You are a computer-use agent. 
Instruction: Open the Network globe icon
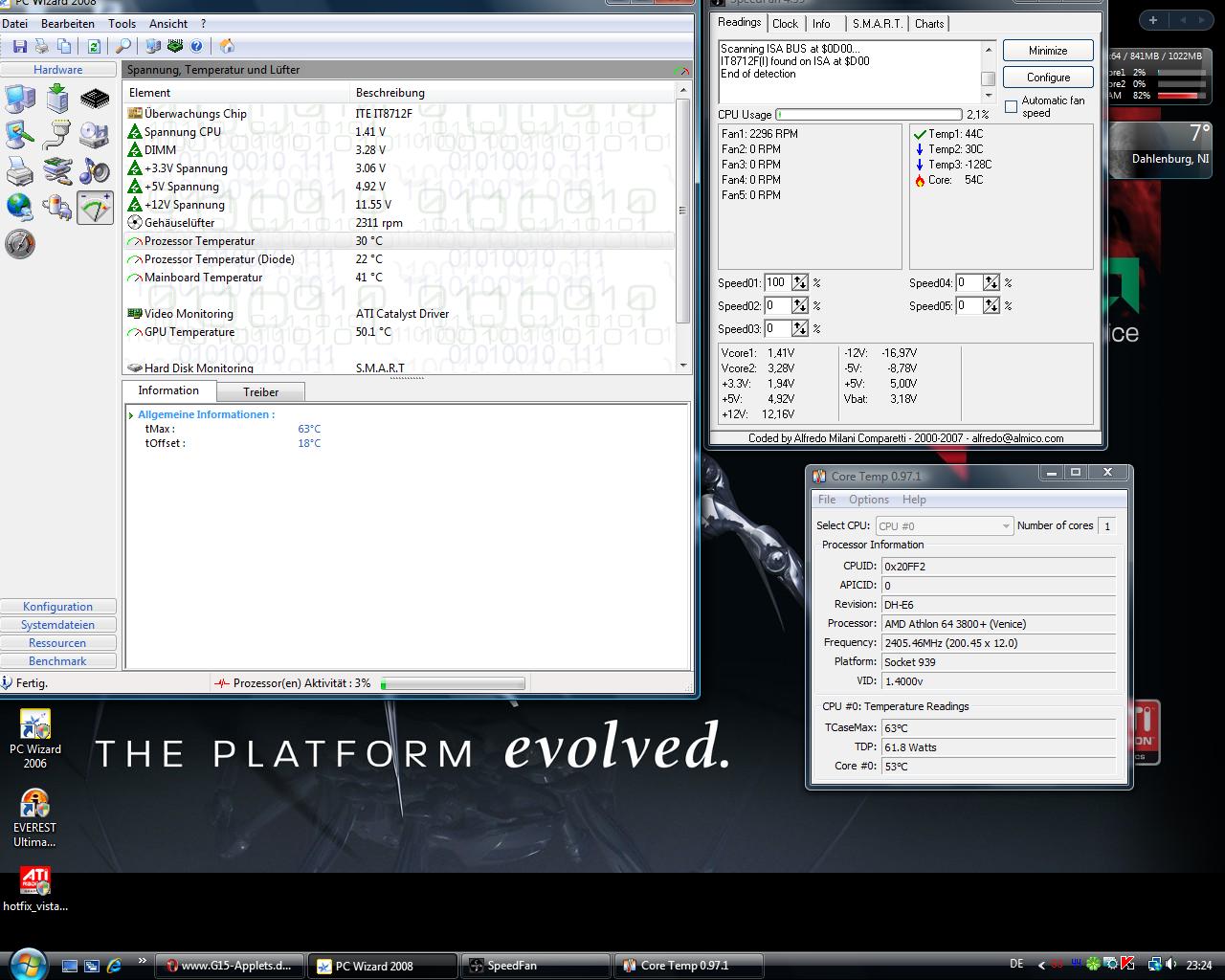[x=20, y=208]
